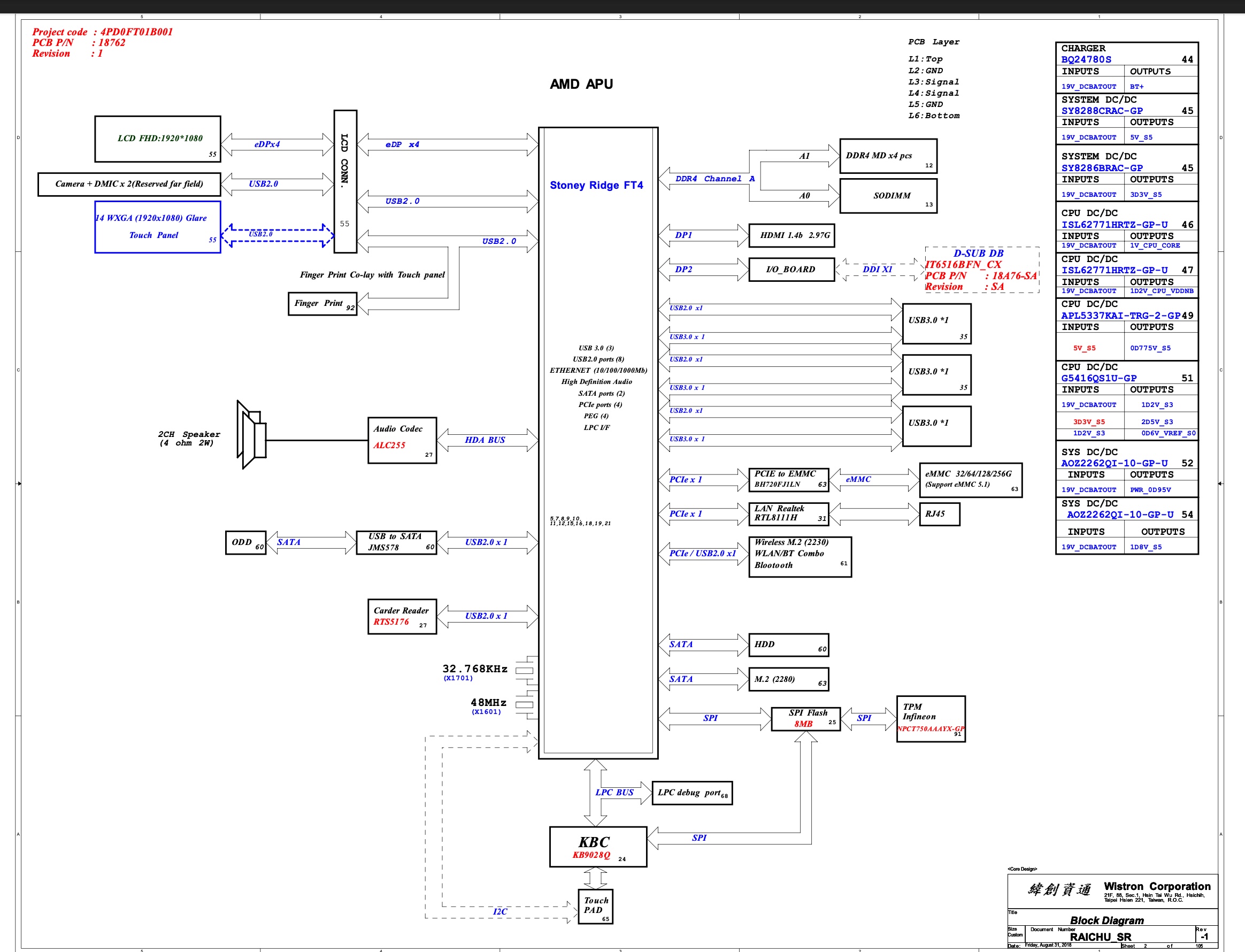Click the Finger Print Co-lay note

[x=372, y=275]
